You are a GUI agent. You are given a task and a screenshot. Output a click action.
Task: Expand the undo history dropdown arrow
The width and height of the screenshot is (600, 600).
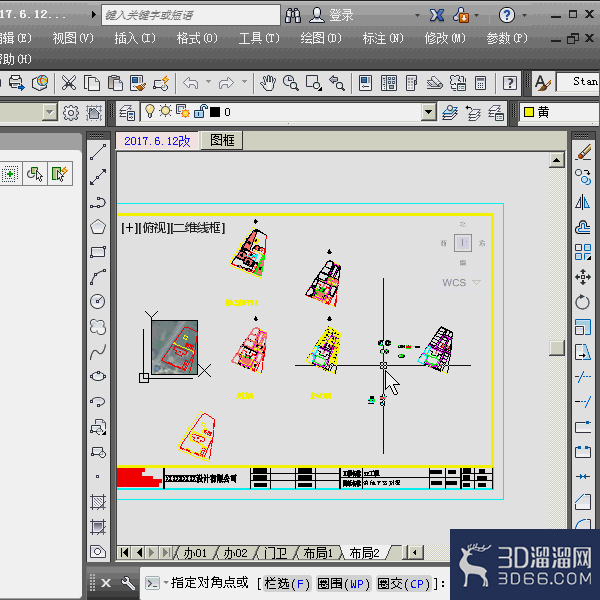tap(208, 82)
